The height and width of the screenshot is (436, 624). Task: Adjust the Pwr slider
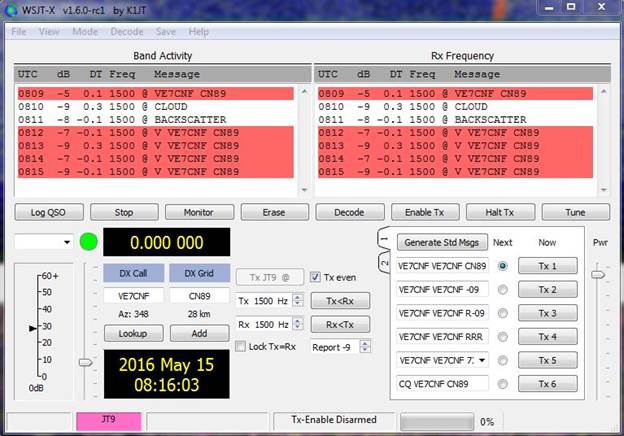pos(599,272)
